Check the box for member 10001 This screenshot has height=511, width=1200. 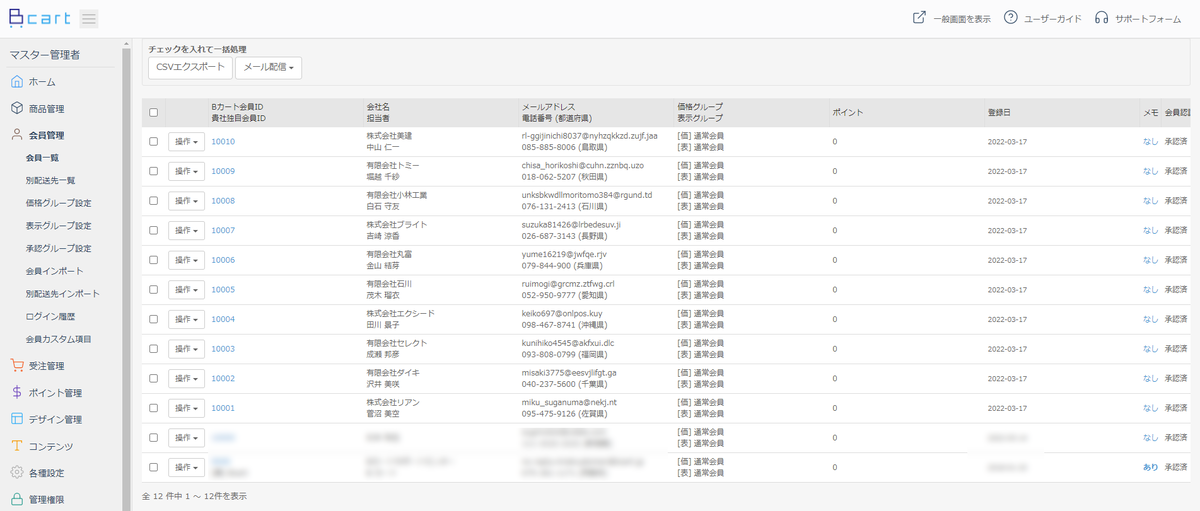point(153,408)
